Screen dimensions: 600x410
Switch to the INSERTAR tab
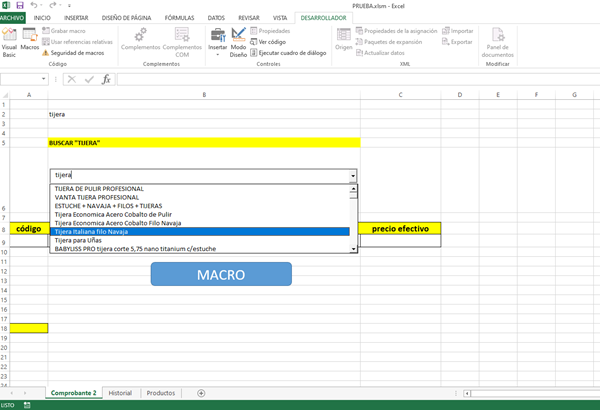[76, 18]
